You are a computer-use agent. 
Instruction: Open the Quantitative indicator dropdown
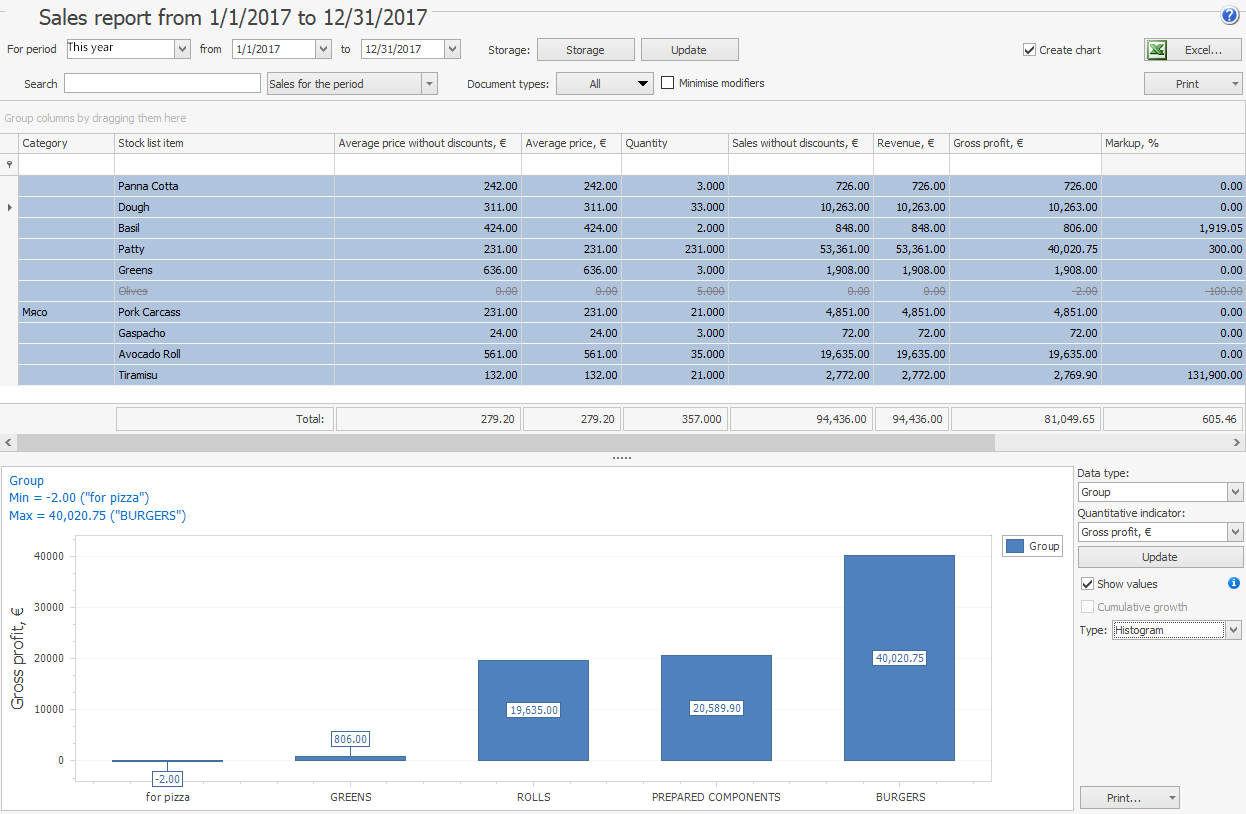(1234, 532)
